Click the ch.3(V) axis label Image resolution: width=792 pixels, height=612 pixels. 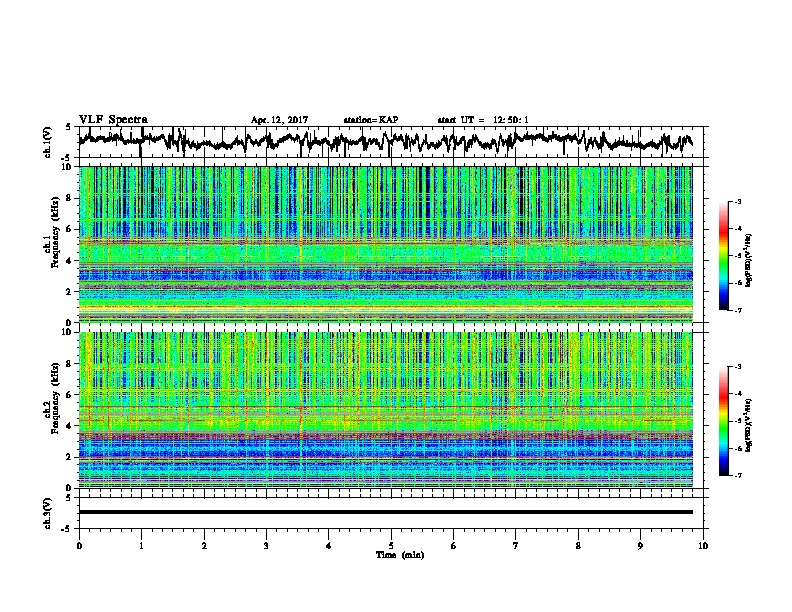point(48,513)
